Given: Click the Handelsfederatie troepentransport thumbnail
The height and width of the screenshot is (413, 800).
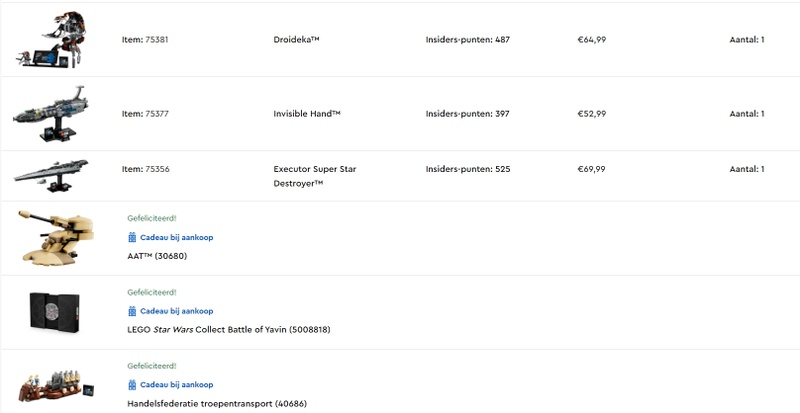Looking at the screenshot, I should pyautogui.click(x=60, y=384).
